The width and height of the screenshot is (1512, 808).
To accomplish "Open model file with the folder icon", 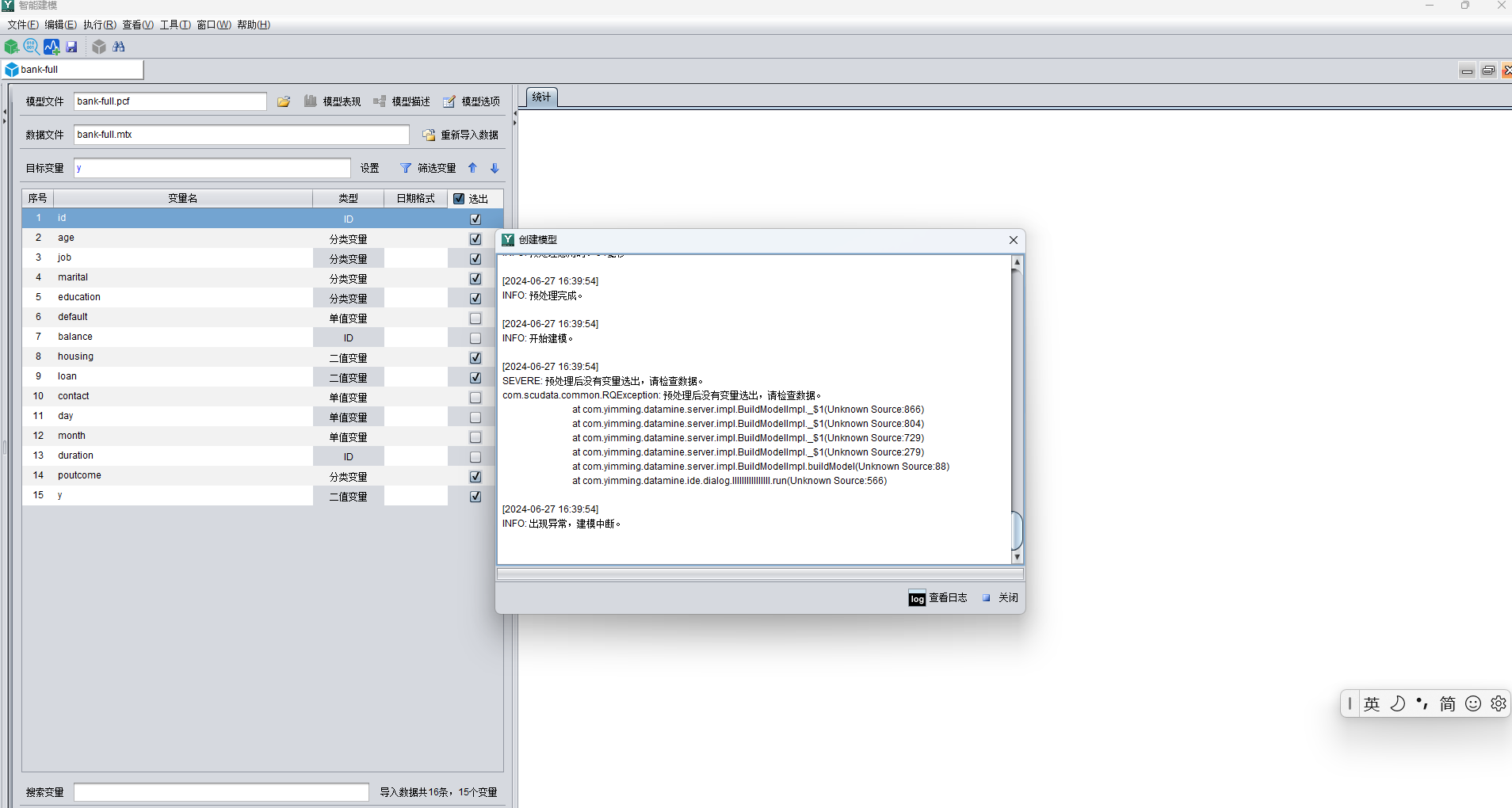I will tap(284, 101).
